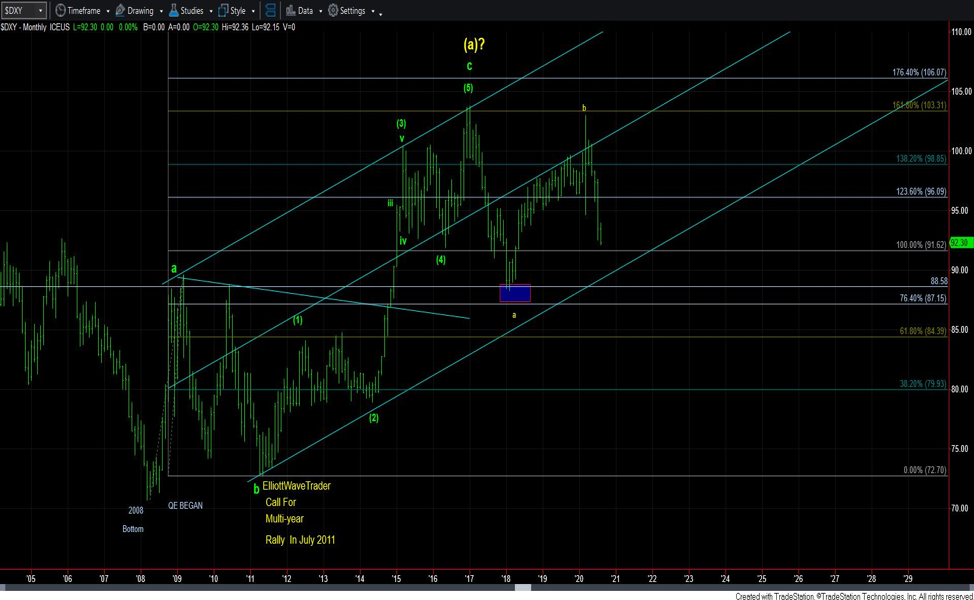Select the ElliottWaveTrader text annotation
974x600 pixels.
(296, 486)
